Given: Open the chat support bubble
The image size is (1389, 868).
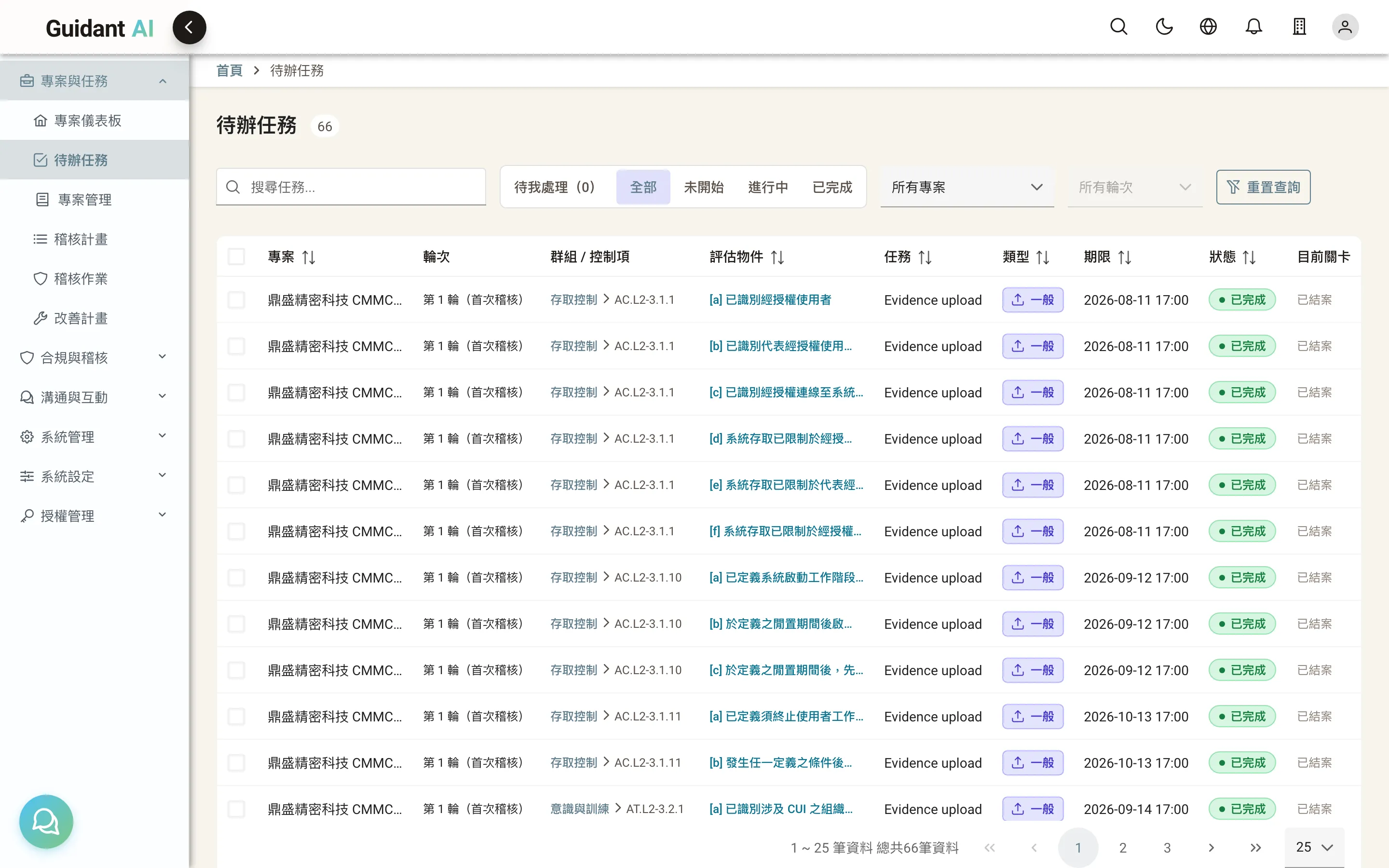Looking at the screenshot, I should point(46,822).
